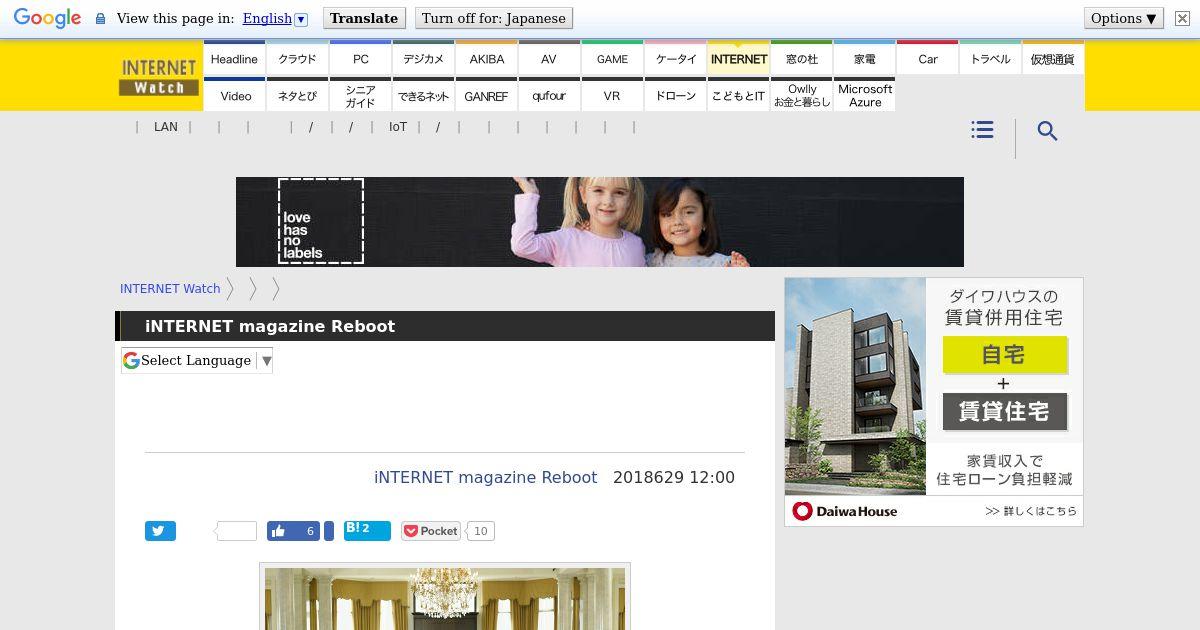Click the love has no labels banner
Viewport: 1200px width, 630px height.
[x=600, y=222]
